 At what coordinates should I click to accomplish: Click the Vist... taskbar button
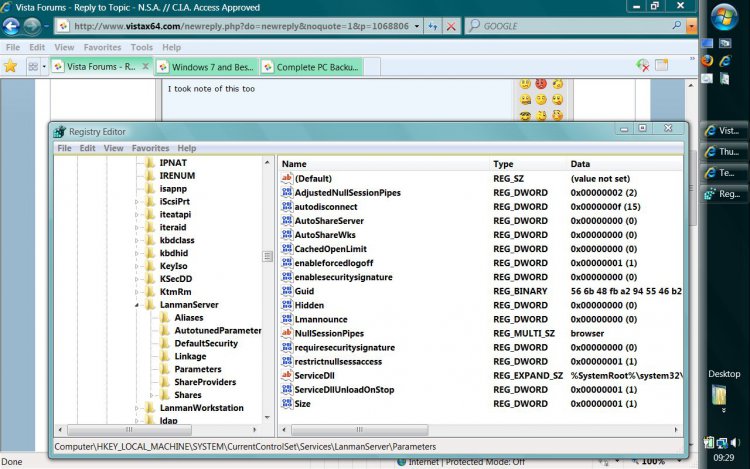coord(723,131)
